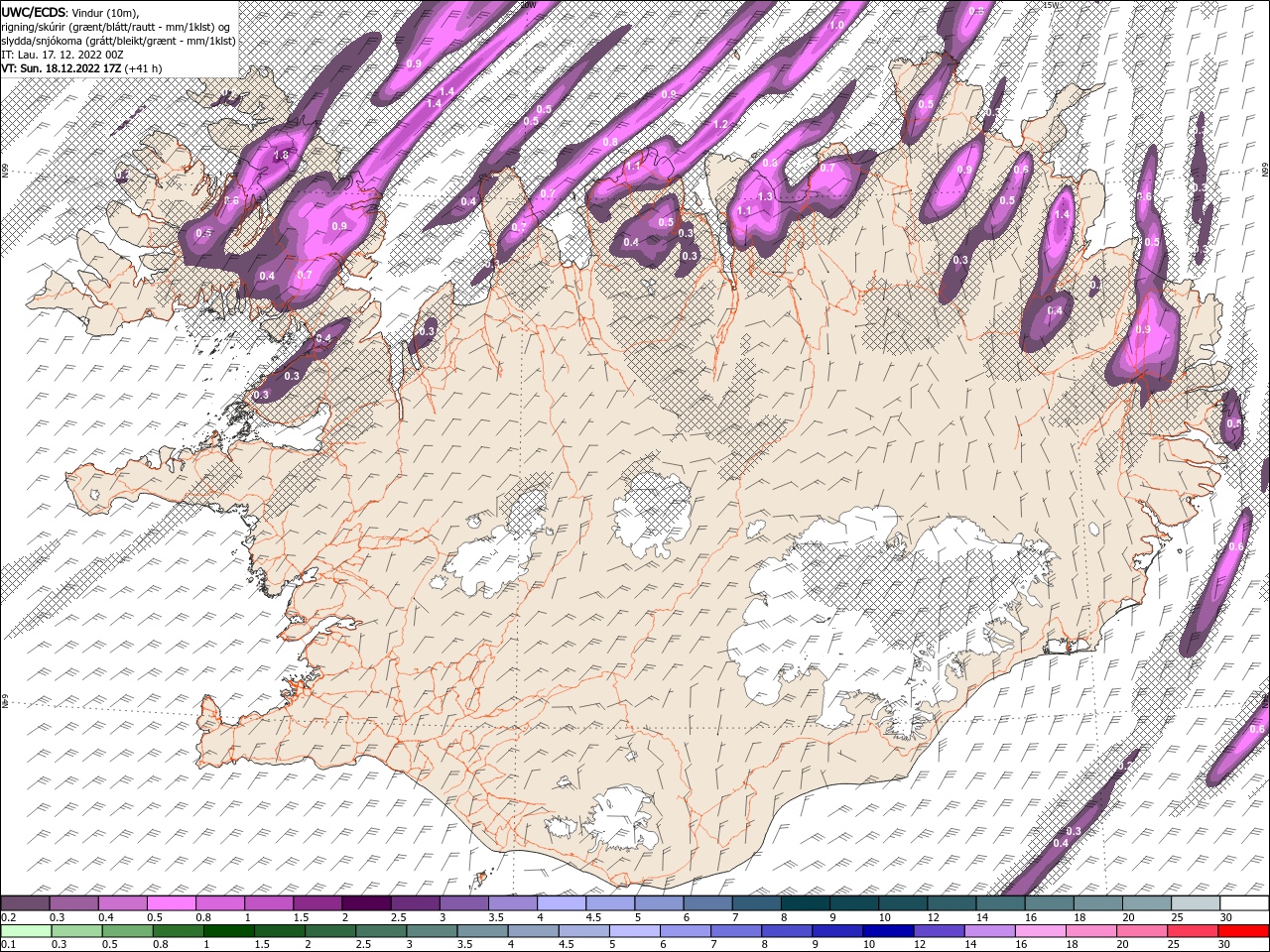Click the '0.1' label in lower legend

[x=8, y=945]
